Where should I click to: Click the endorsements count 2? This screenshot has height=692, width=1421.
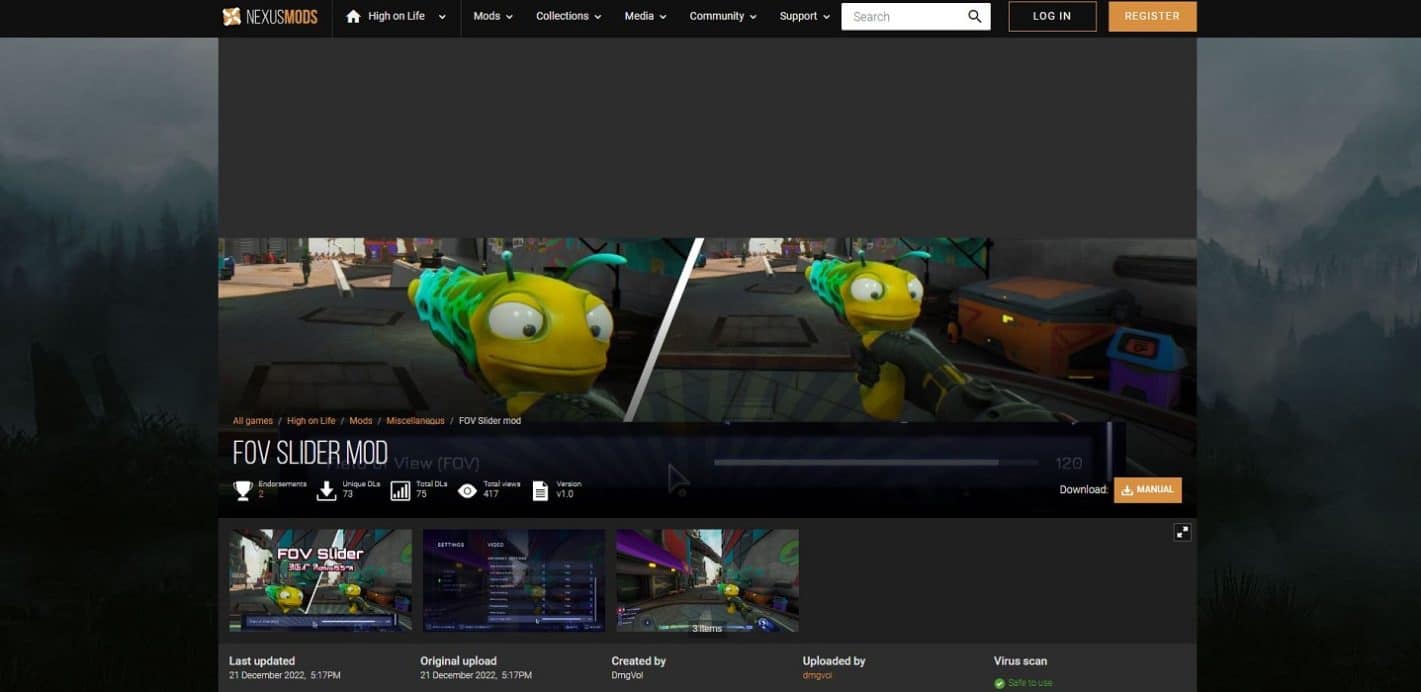tap(262, 494)
